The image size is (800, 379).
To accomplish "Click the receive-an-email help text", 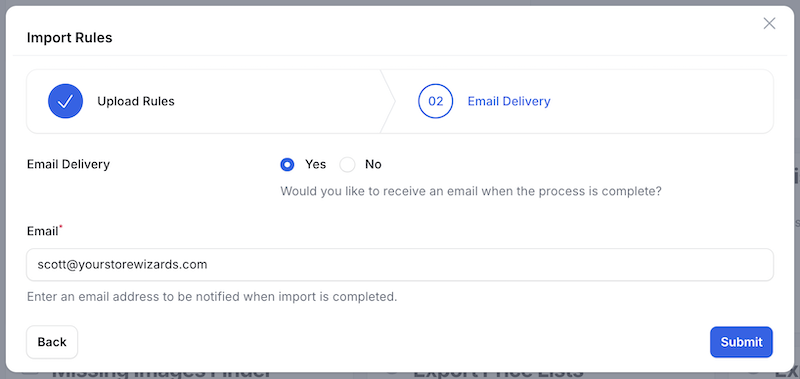I will 471,192.
